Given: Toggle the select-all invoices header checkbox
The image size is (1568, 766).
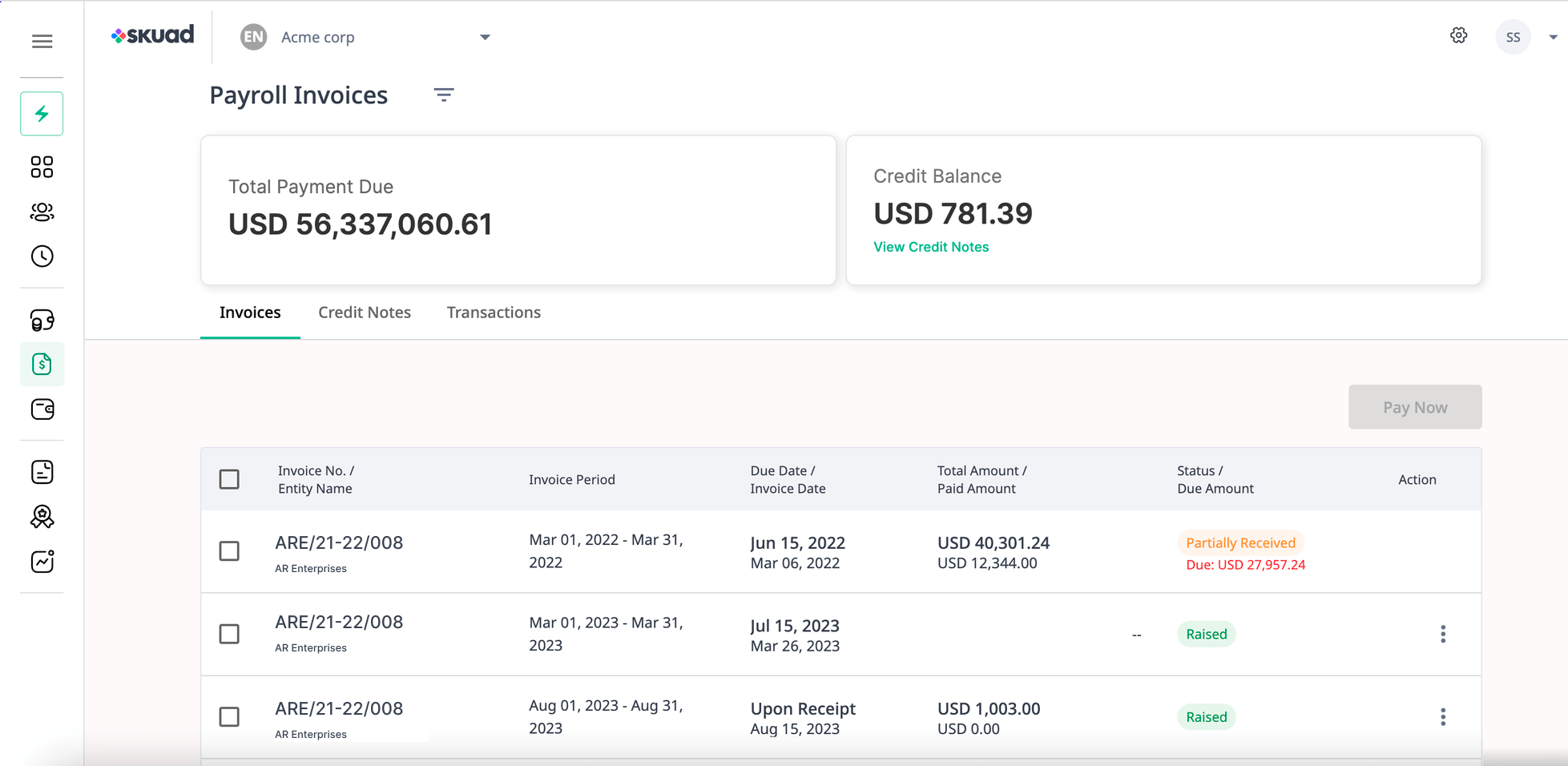Looking at the screenshot, I should tap(229, 479).
